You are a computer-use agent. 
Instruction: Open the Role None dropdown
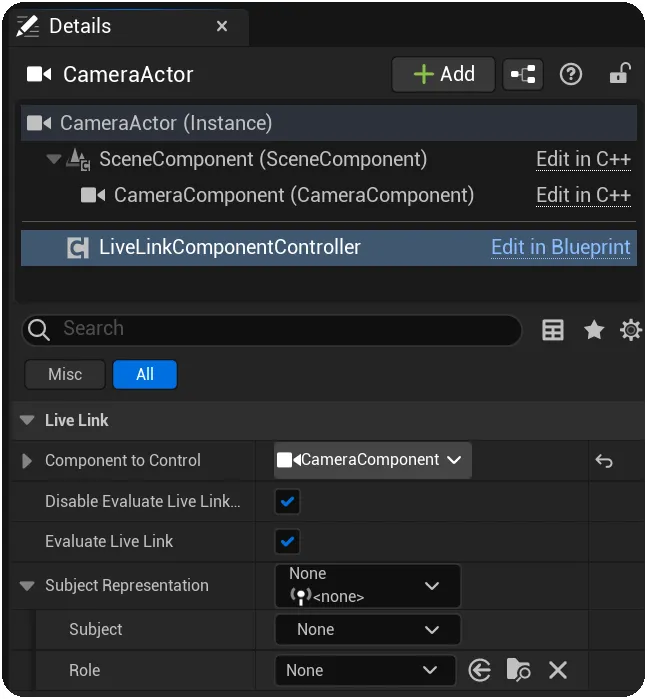365,670
